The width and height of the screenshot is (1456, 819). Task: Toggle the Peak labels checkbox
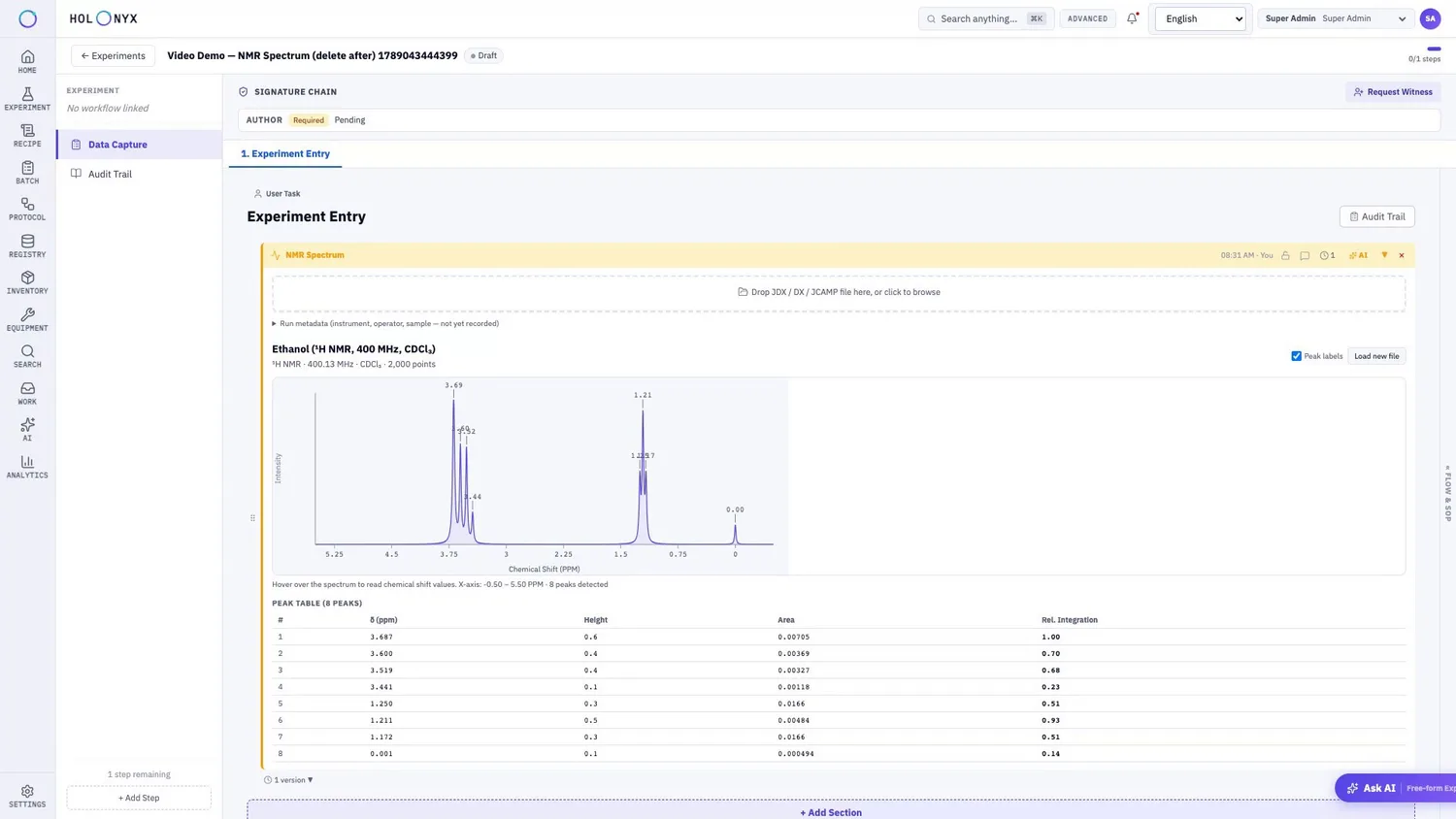click(x=1296, y=356)
